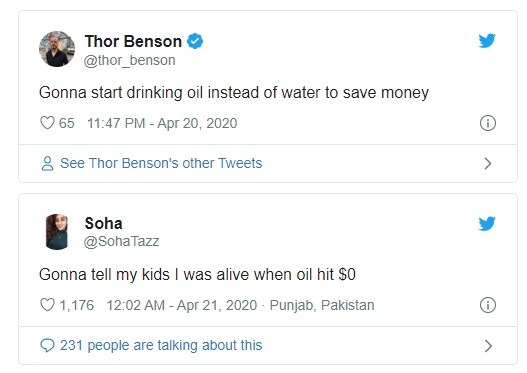This screenshot has width=527, height=373.
Task: Click the Punjab, Pakistan location link
Action: point(322,305)
